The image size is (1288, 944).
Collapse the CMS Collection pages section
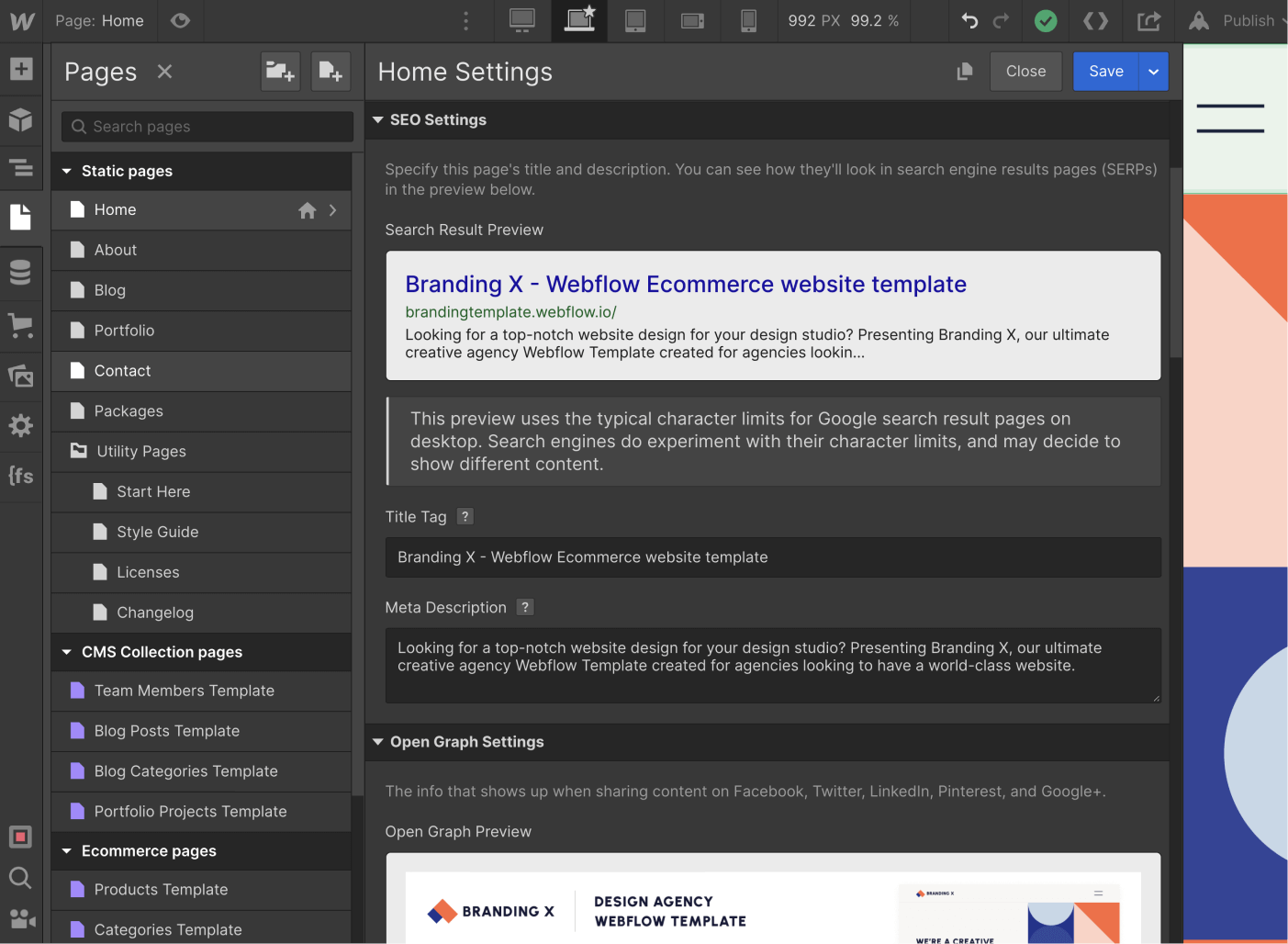tap(66, 652)
